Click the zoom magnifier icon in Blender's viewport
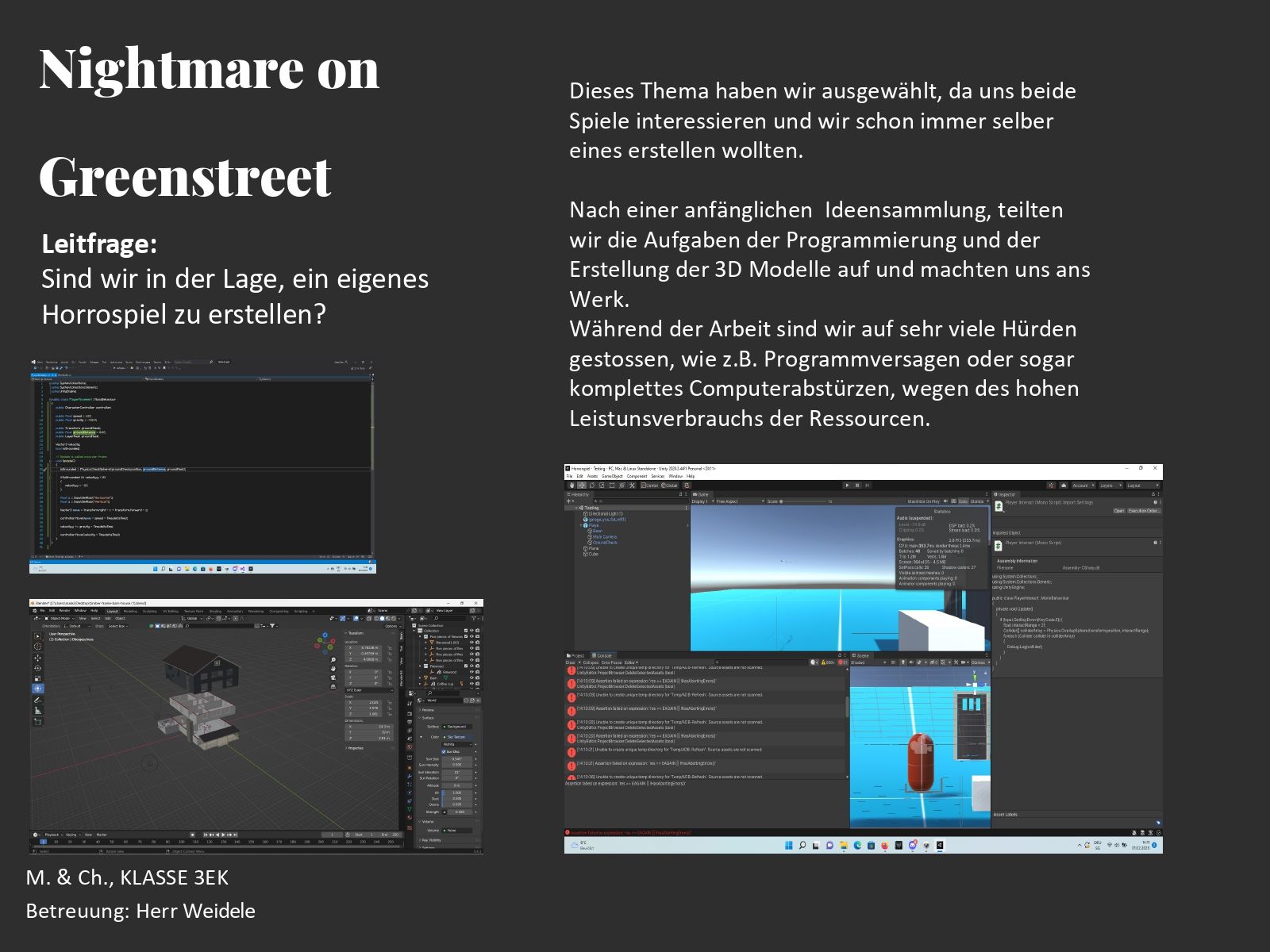 [333, 659]
